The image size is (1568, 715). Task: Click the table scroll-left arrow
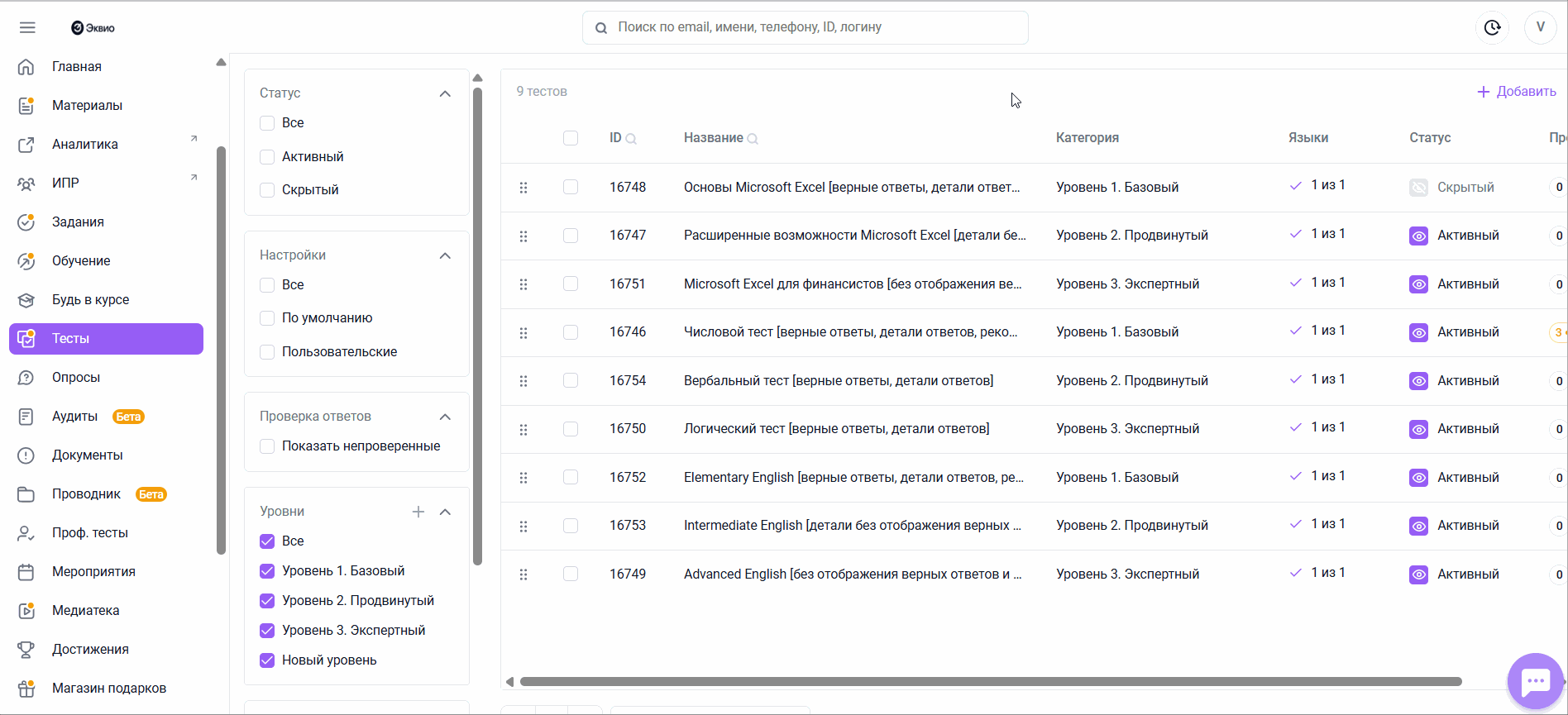point(510,682)
